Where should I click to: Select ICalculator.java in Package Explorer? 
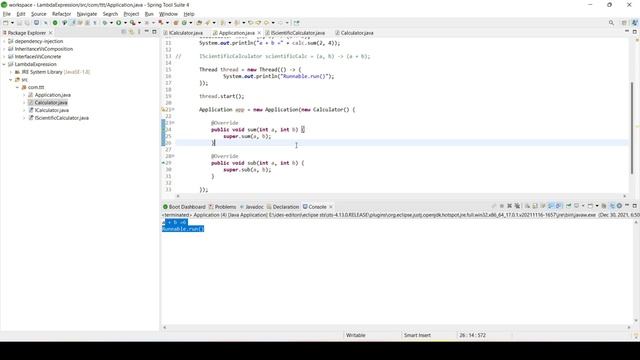pos(51,110)
